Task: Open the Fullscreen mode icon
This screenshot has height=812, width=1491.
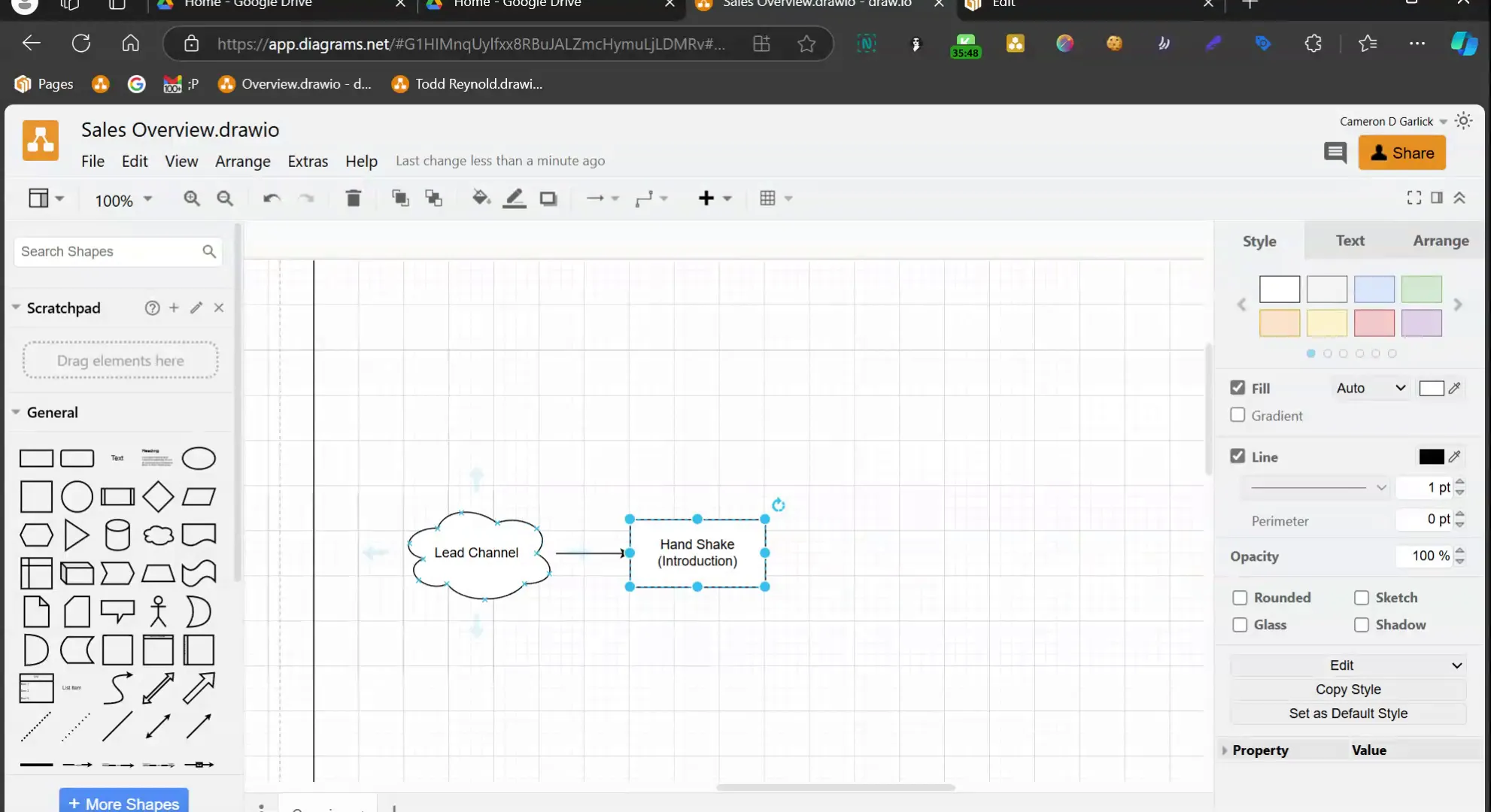Action: (x=1414, y=197)
